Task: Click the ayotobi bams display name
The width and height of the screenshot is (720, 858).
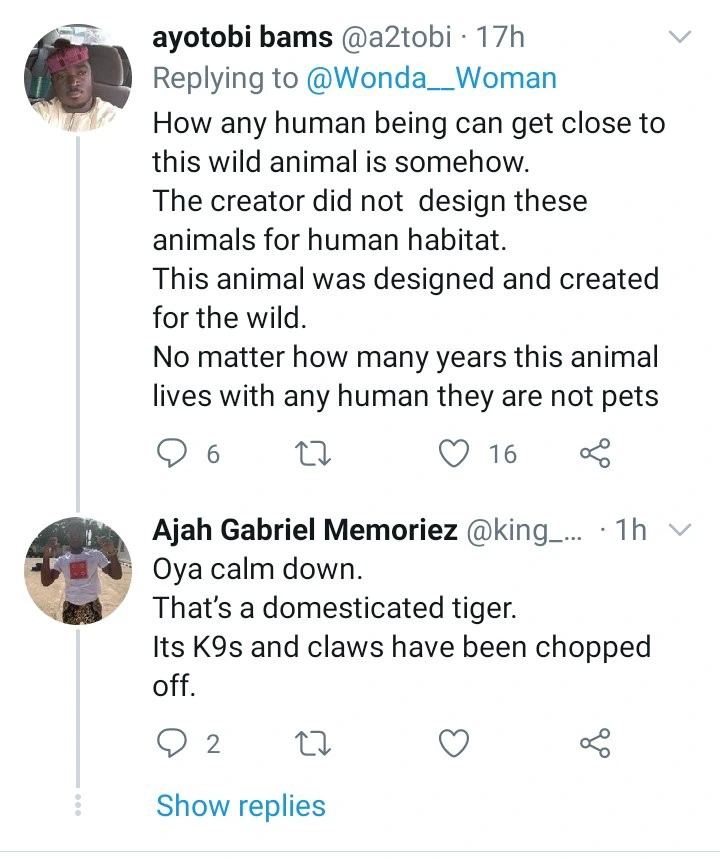Action: 242,38
